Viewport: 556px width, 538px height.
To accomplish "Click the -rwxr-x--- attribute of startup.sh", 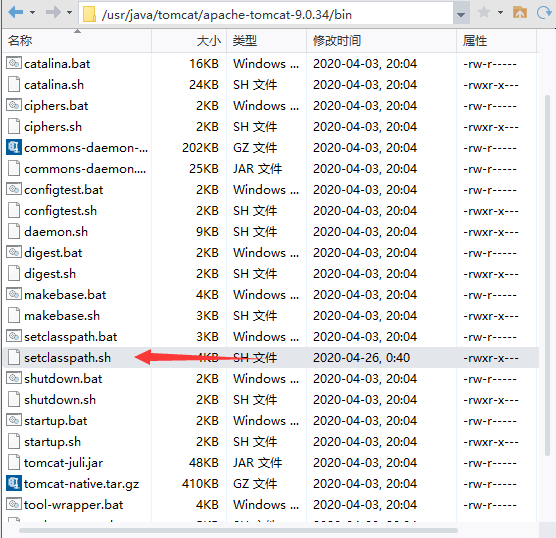I will click(x=491, y=442).
